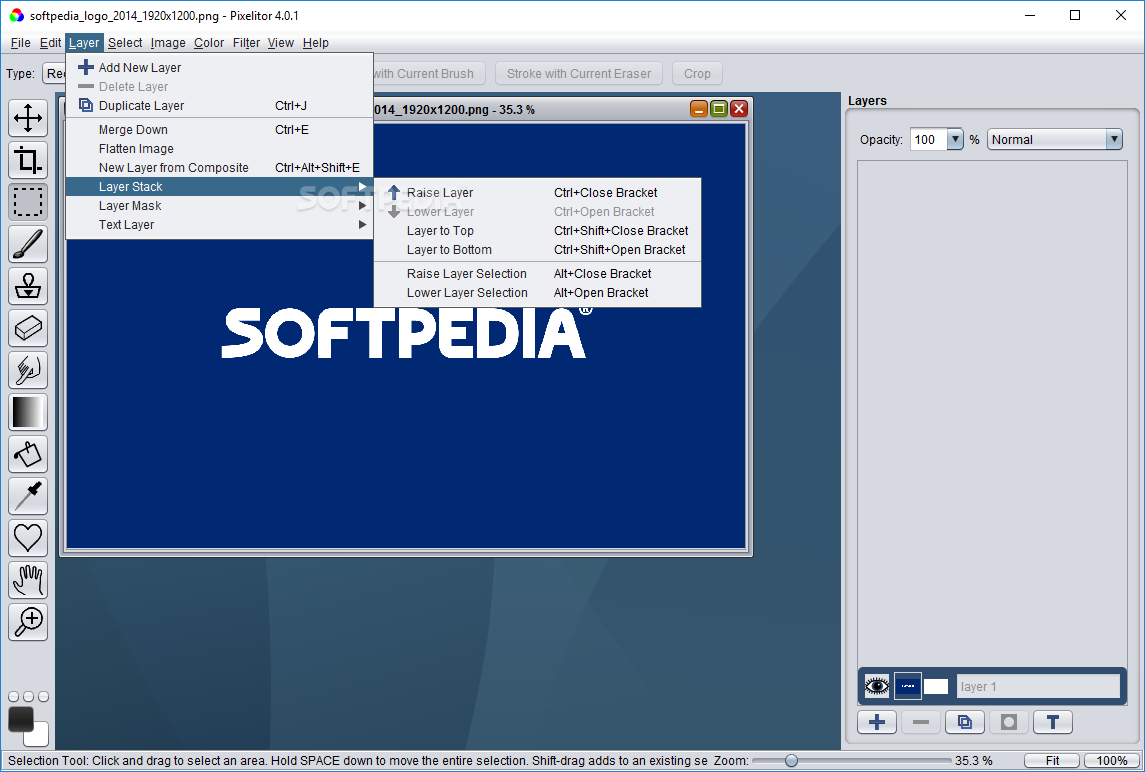Screen dimensions: 1145x772
Task: Click duplicate layer button in Layers panel
Action: pos(965,722)
